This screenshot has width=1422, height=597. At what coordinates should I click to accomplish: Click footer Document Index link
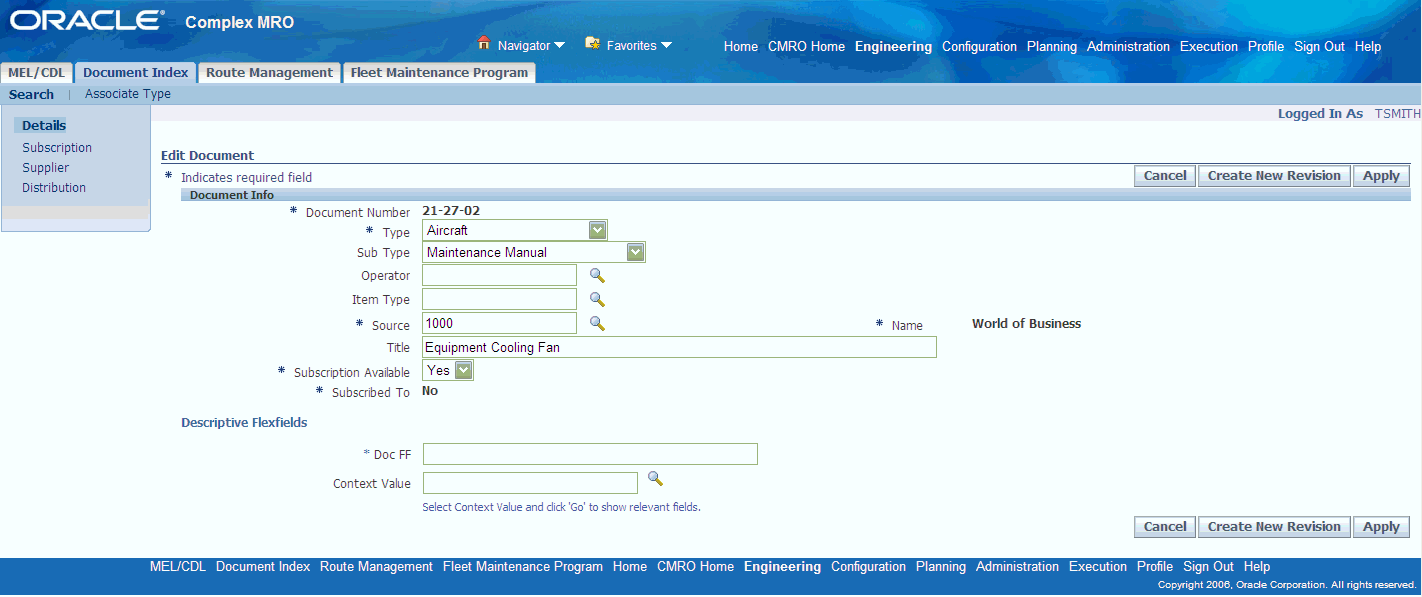click(263, 567)
